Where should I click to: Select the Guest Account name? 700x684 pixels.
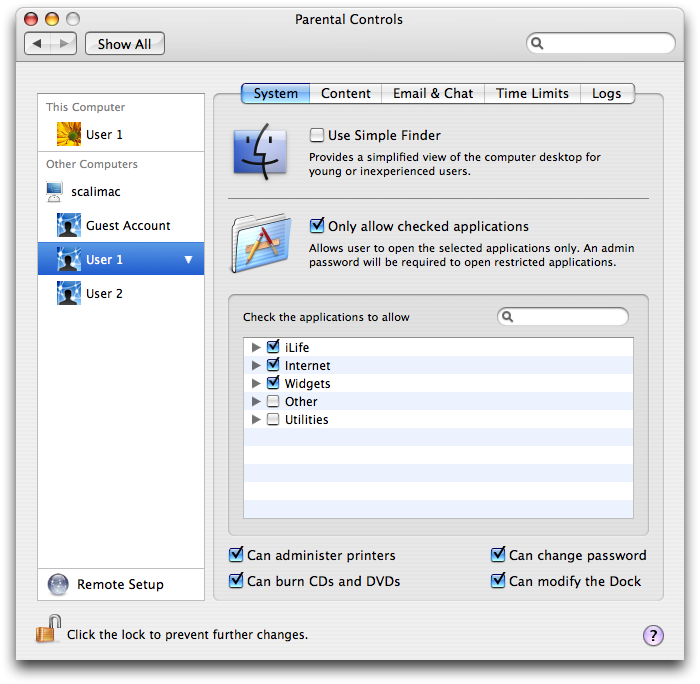point(128,225)
